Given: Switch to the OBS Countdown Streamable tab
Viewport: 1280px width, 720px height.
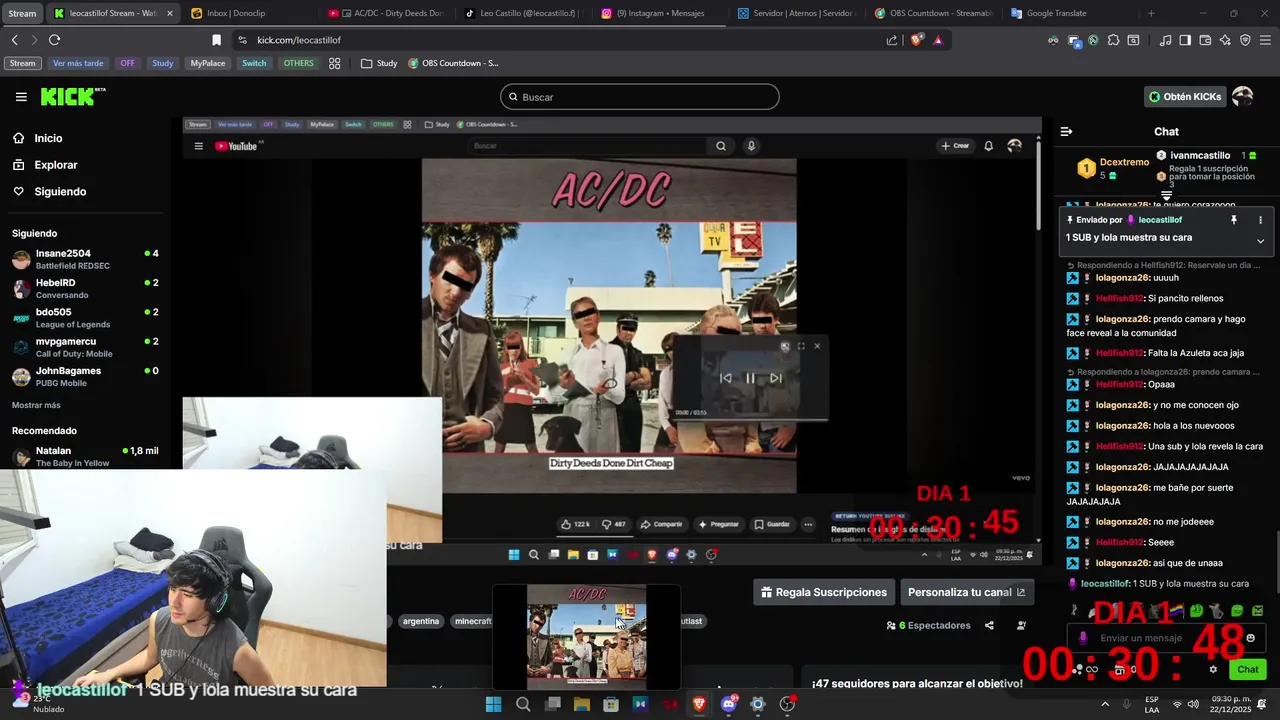Looking at the screenshot, I should (x=934, y=13).
